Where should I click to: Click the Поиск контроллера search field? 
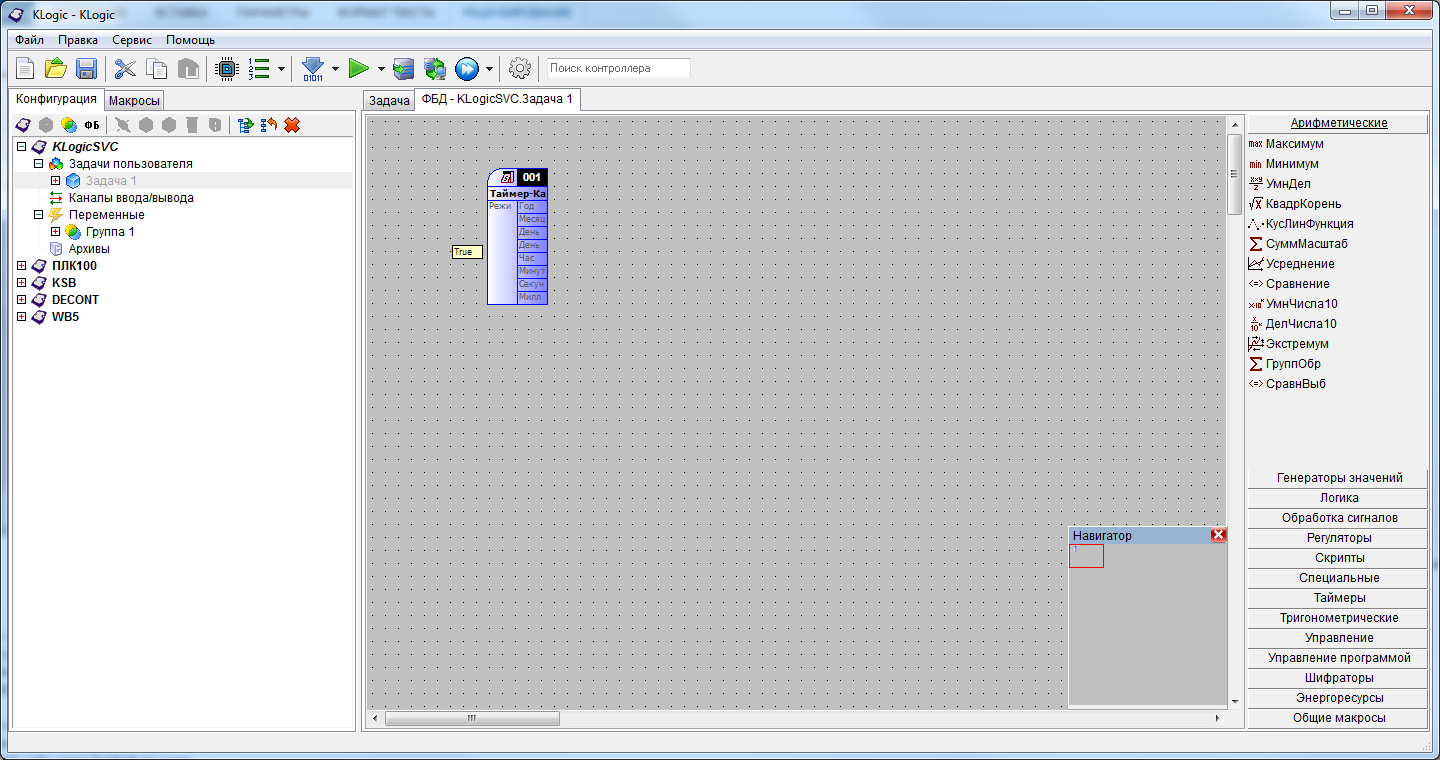(x=618, y=69)
